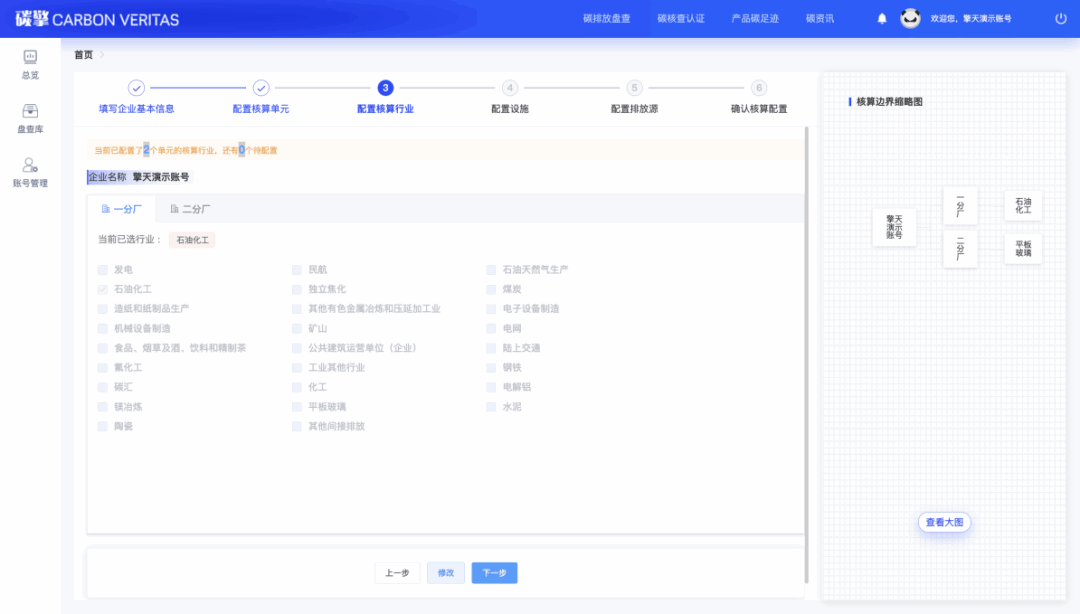Open 碳排放盘查 in top navigation
The height and width of the screenshot is (614, 1080).
[x=607, y=19]
